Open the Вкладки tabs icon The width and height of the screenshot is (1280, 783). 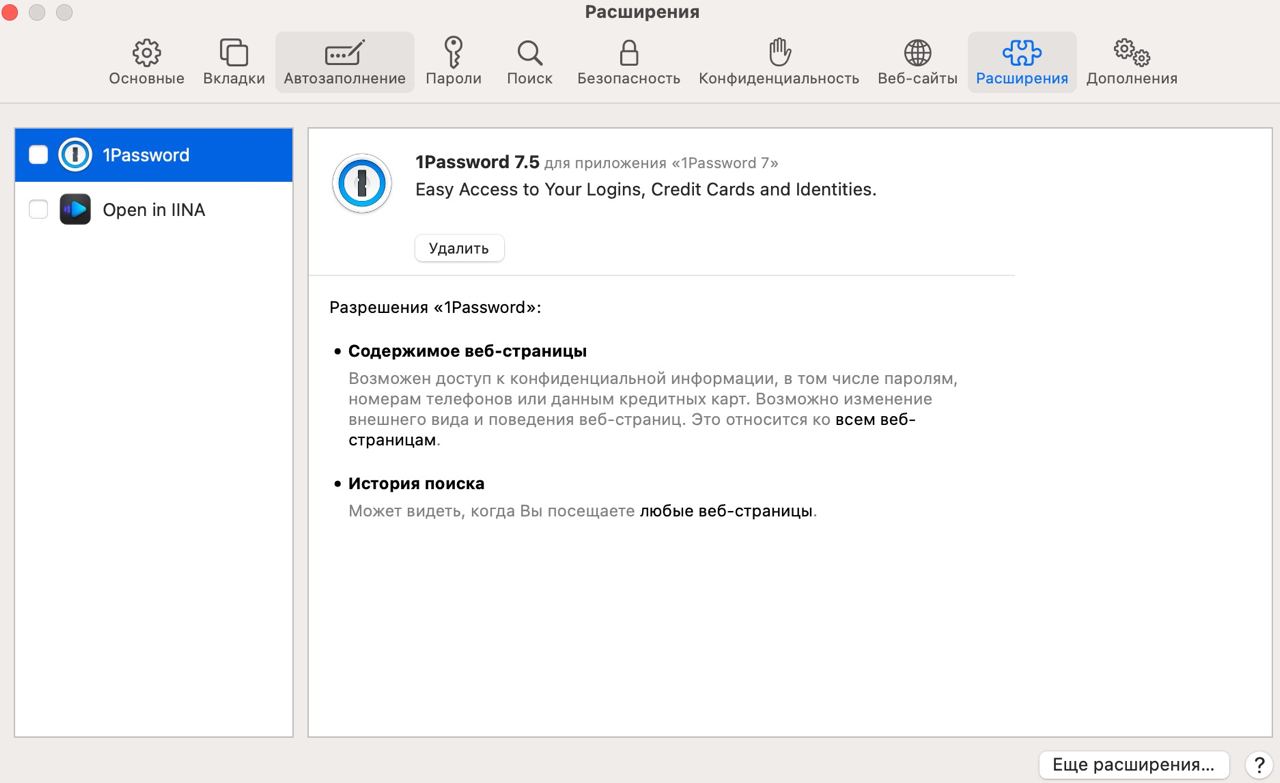coord(233,52)
